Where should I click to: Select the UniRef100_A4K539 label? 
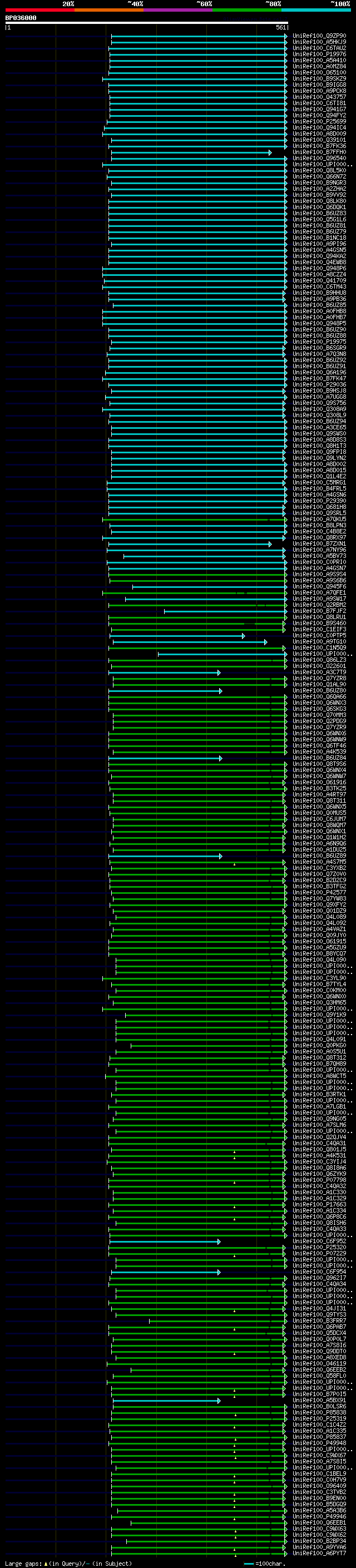(x=319, y=752)
